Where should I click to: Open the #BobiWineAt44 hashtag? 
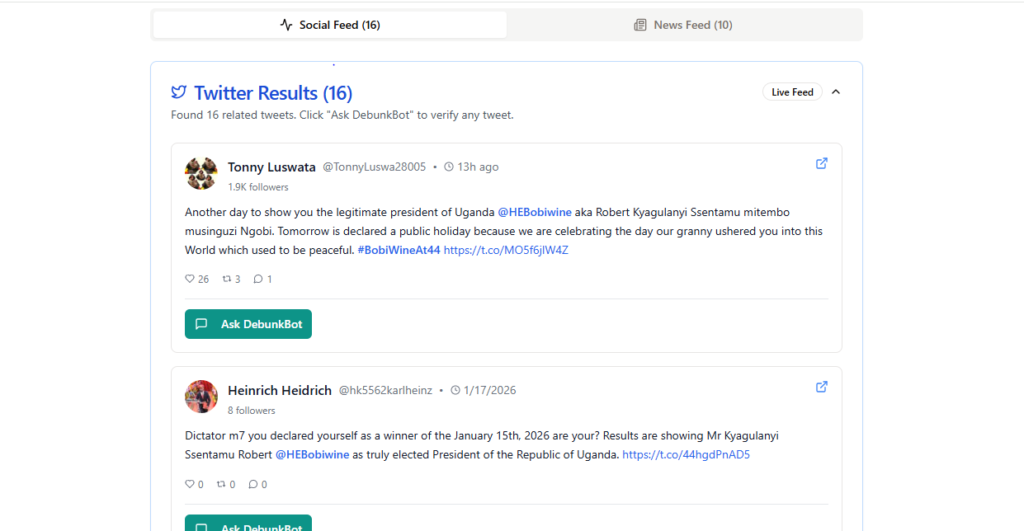pyautogui.click(x=398, y=250)
